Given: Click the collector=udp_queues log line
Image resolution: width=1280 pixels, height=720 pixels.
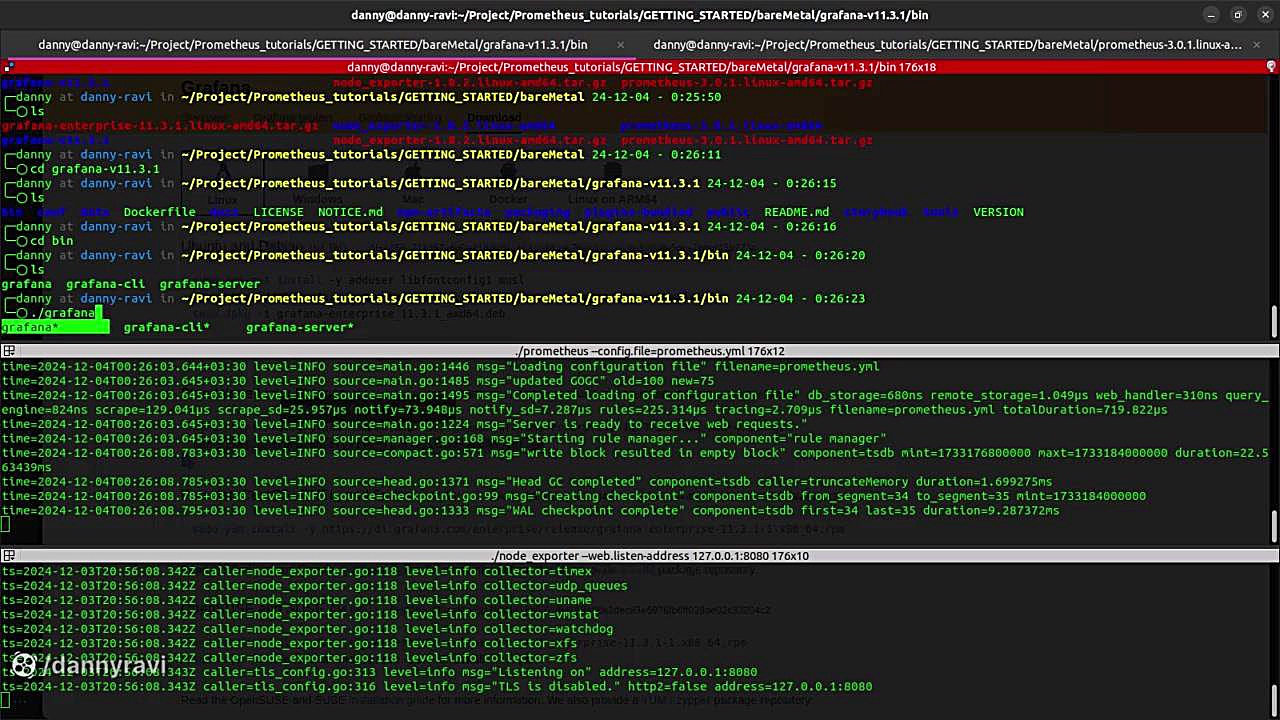Looking at the screenshot, I should (x=314, y=585).
